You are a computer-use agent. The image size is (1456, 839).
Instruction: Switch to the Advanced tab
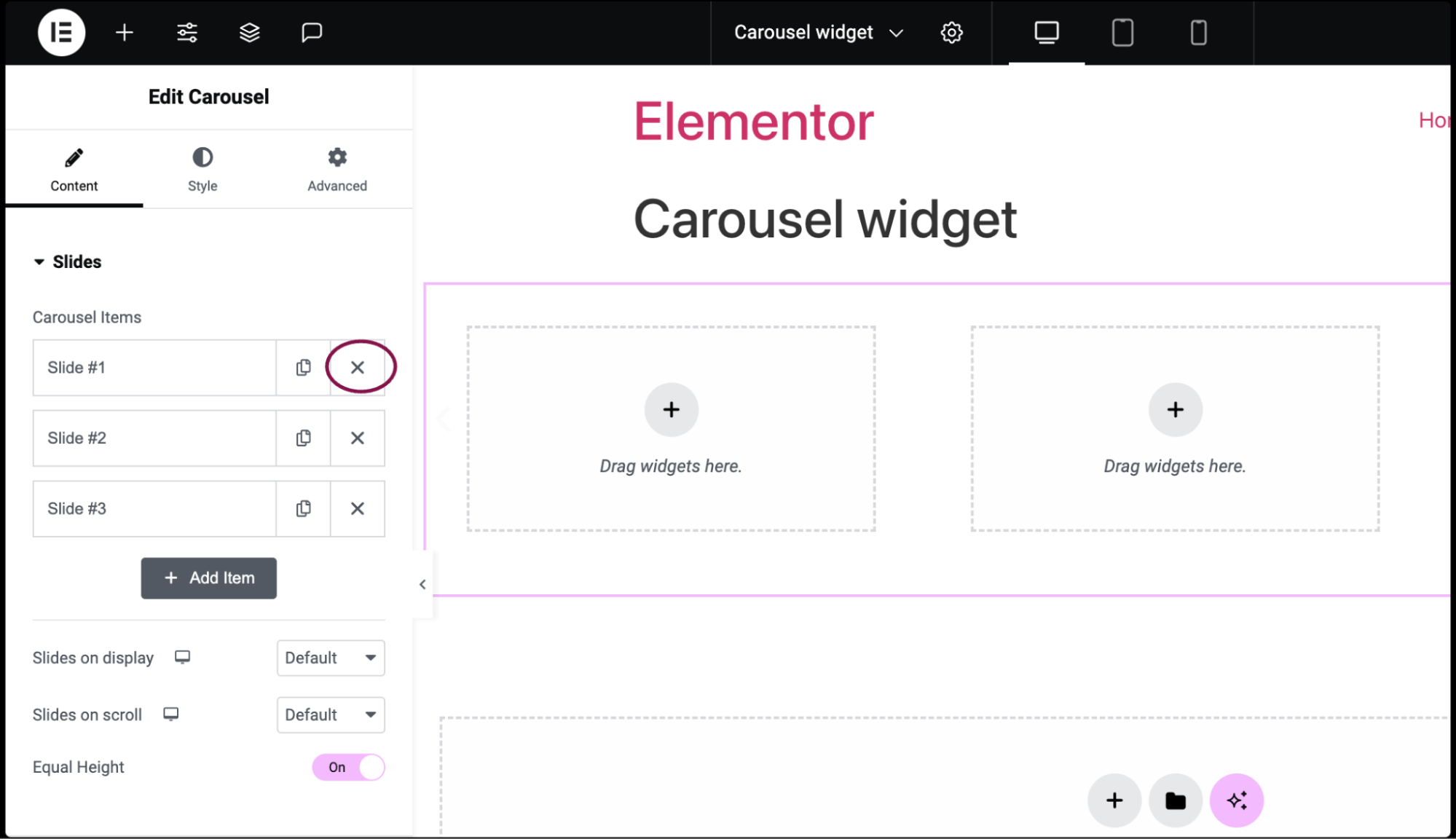coord(337,170)
